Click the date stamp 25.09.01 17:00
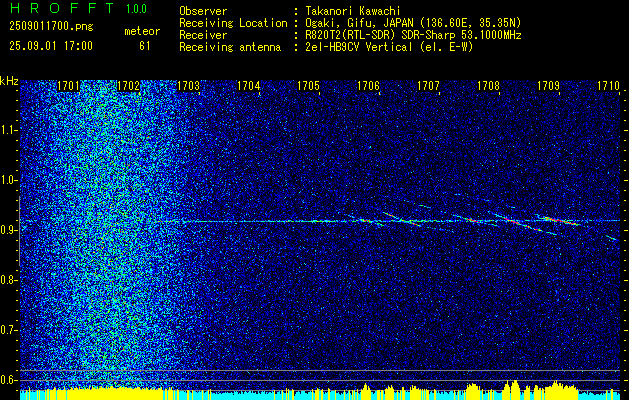The height and width of the screenshot is (400, 629). (51, 46)
